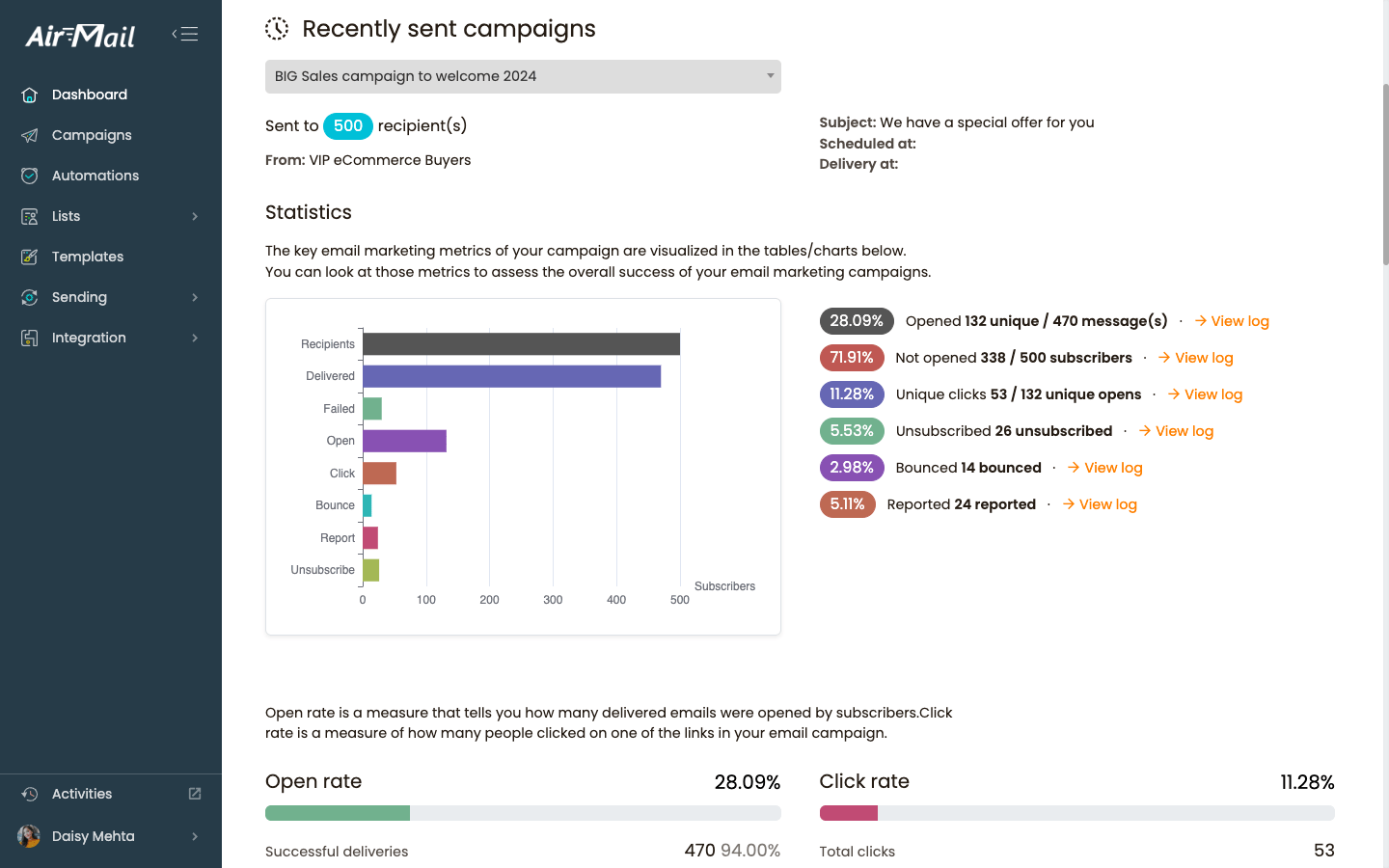The image size is (1389, 868).
Task: Click the AirMail logo
Action: pyautogui.click(x=80, y=36)
